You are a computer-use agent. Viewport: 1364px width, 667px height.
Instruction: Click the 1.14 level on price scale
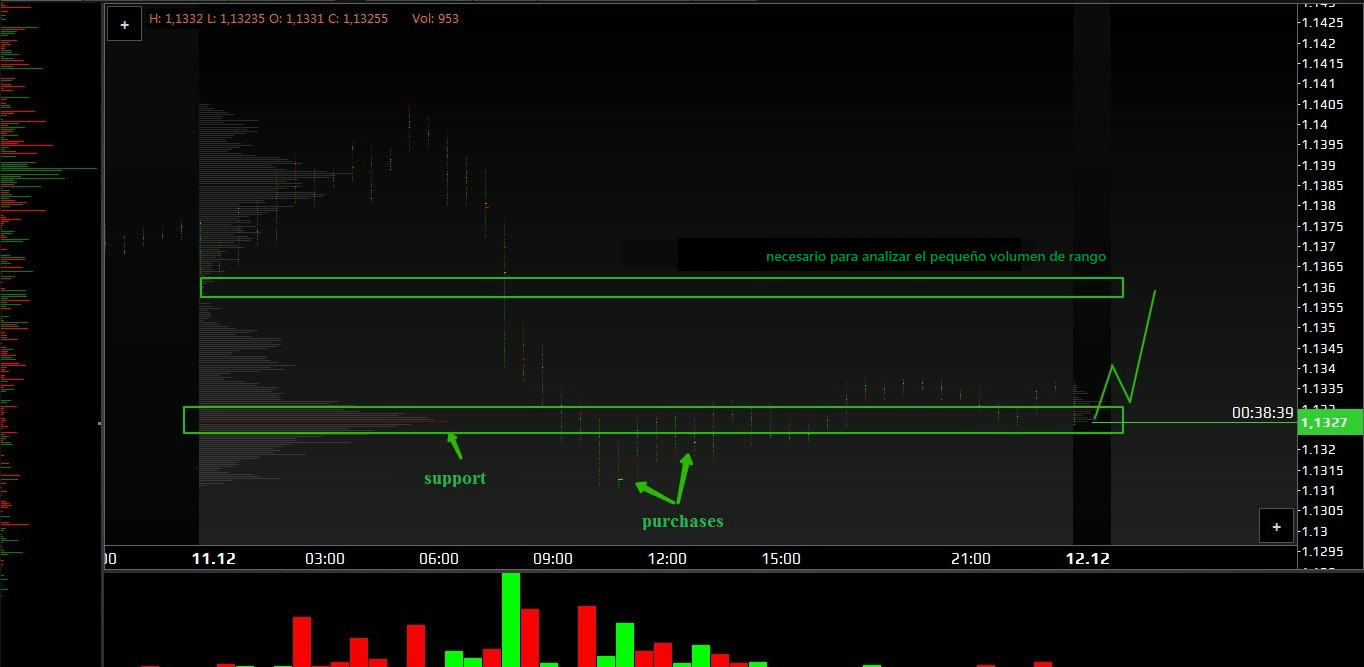(1313, 124)
